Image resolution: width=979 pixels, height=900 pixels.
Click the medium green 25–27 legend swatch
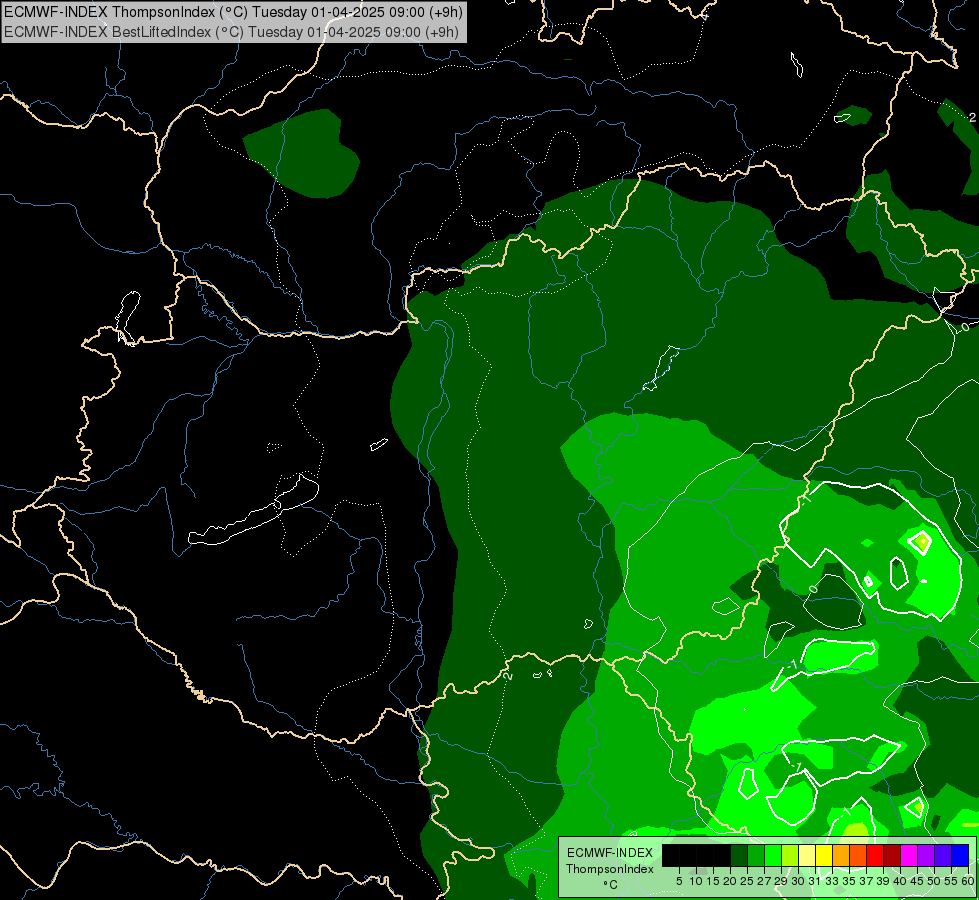click(756, 856)
